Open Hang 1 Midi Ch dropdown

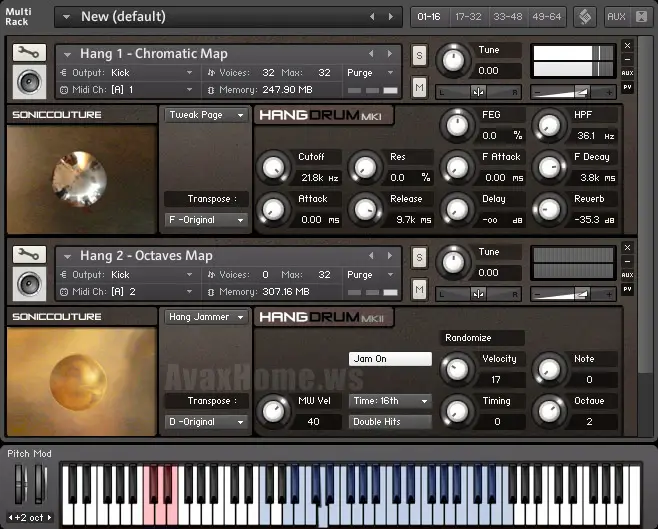point(189,89)
